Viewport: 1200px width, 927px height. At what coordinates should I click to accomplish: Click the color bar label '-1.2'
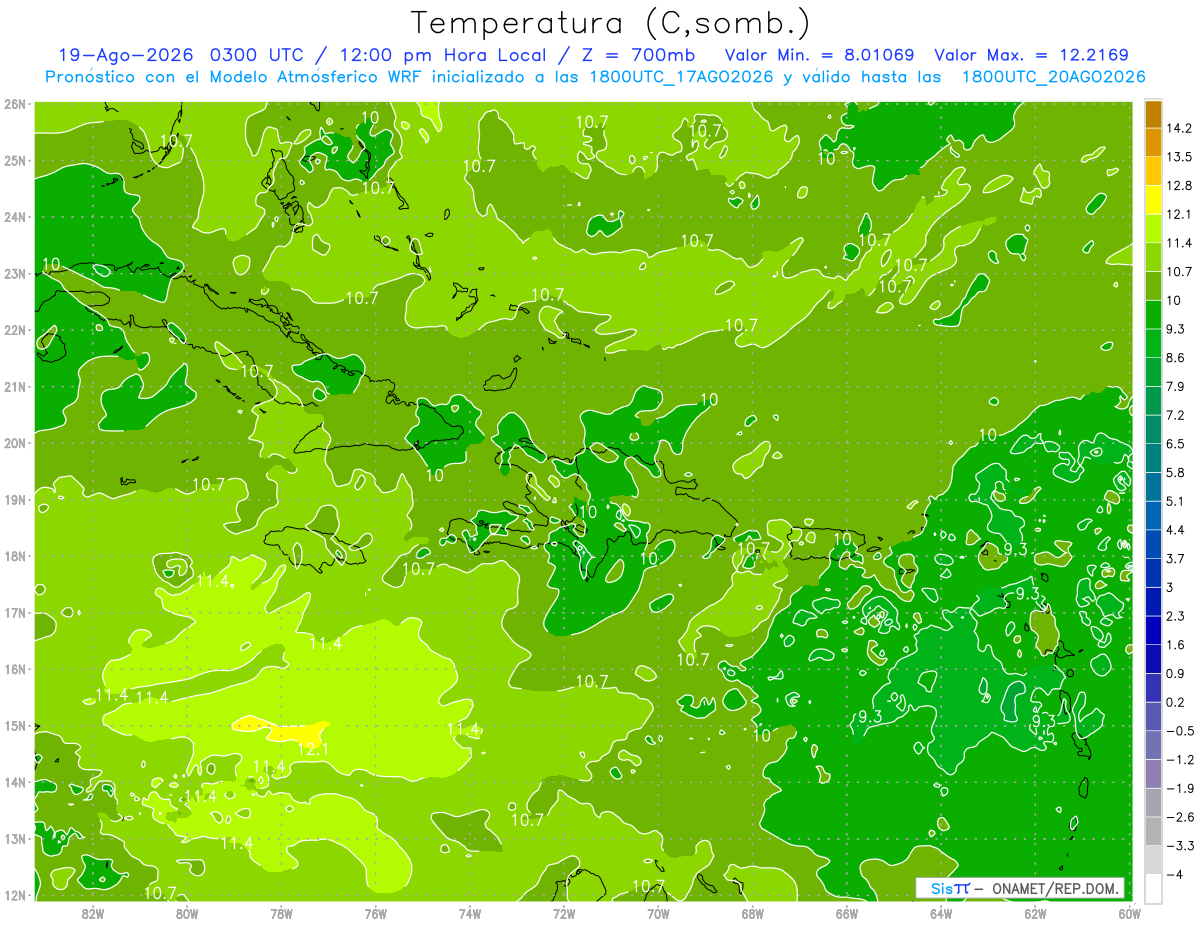[x=1179, y=759]
